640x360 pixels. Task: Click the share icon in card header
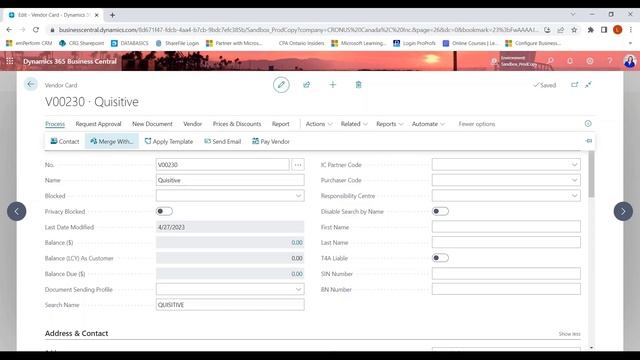[x=307, y=85]
